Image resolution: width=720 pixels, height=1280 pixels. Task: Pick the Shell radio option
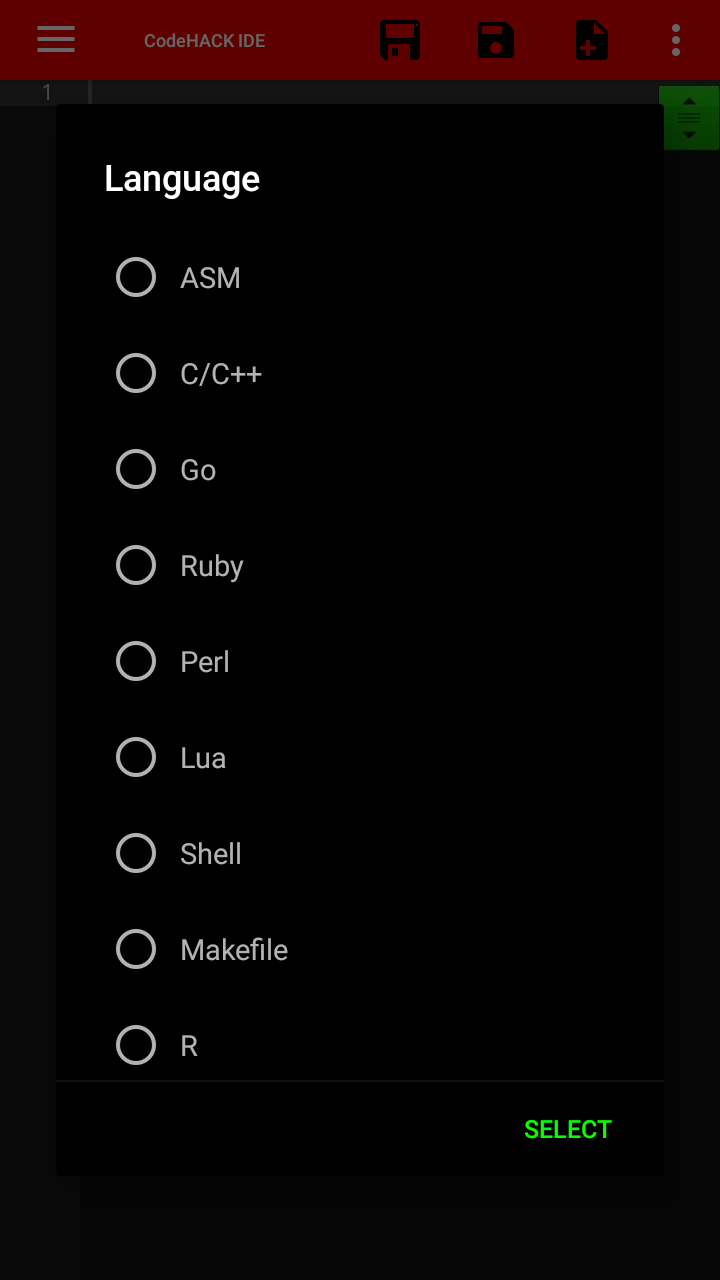point(136,854)
